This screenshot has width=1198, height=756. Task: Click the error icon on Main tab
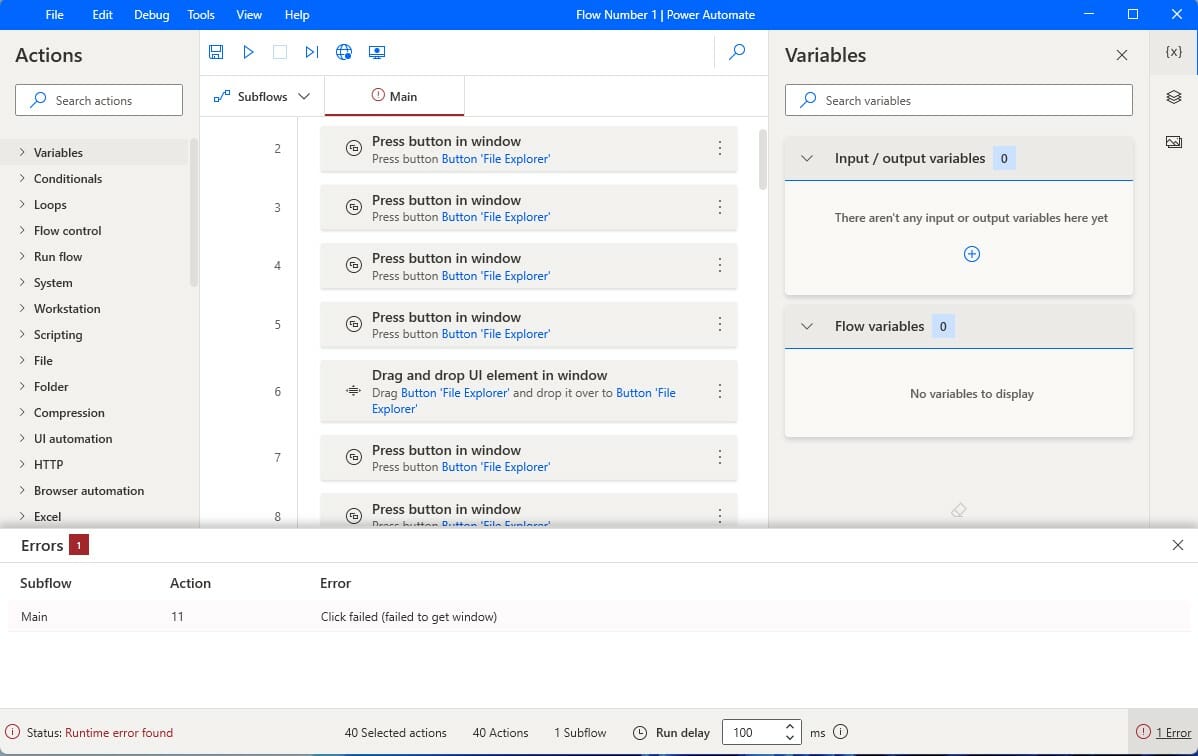click(x=378, y=96)
